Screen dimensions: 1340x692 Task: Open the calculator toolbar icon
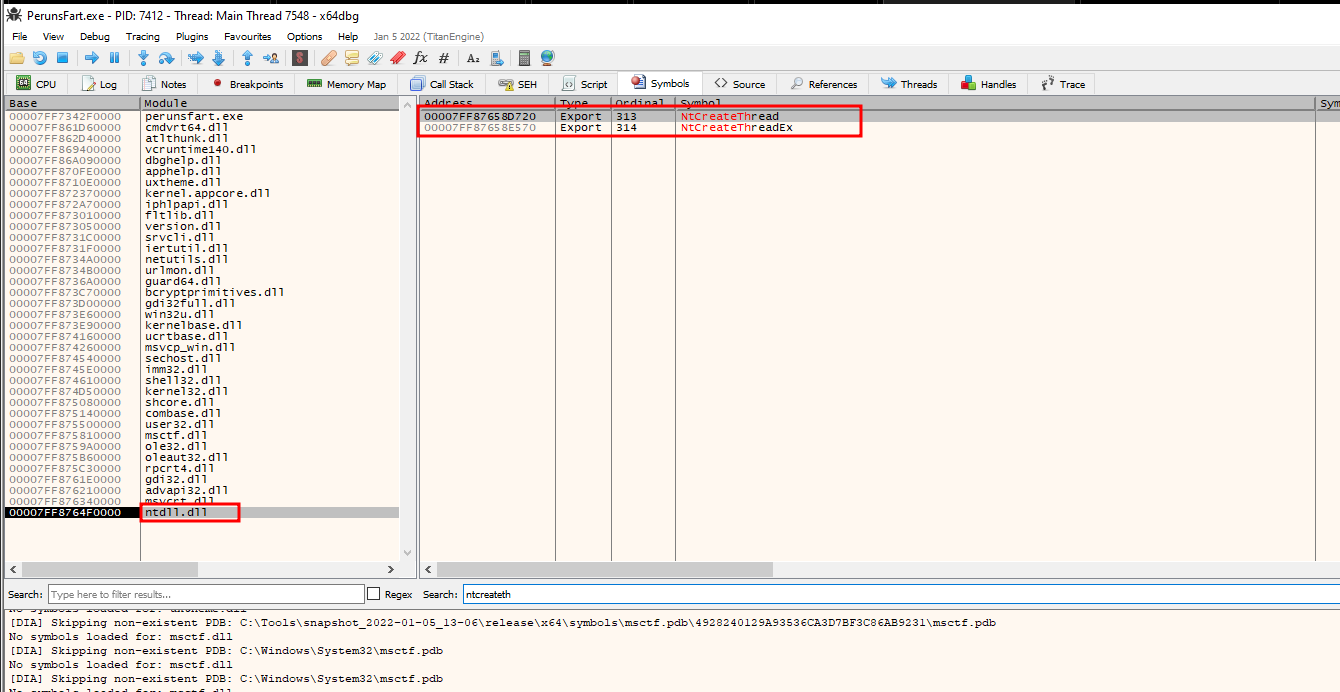pyautogui.click(x=524, y=58)
